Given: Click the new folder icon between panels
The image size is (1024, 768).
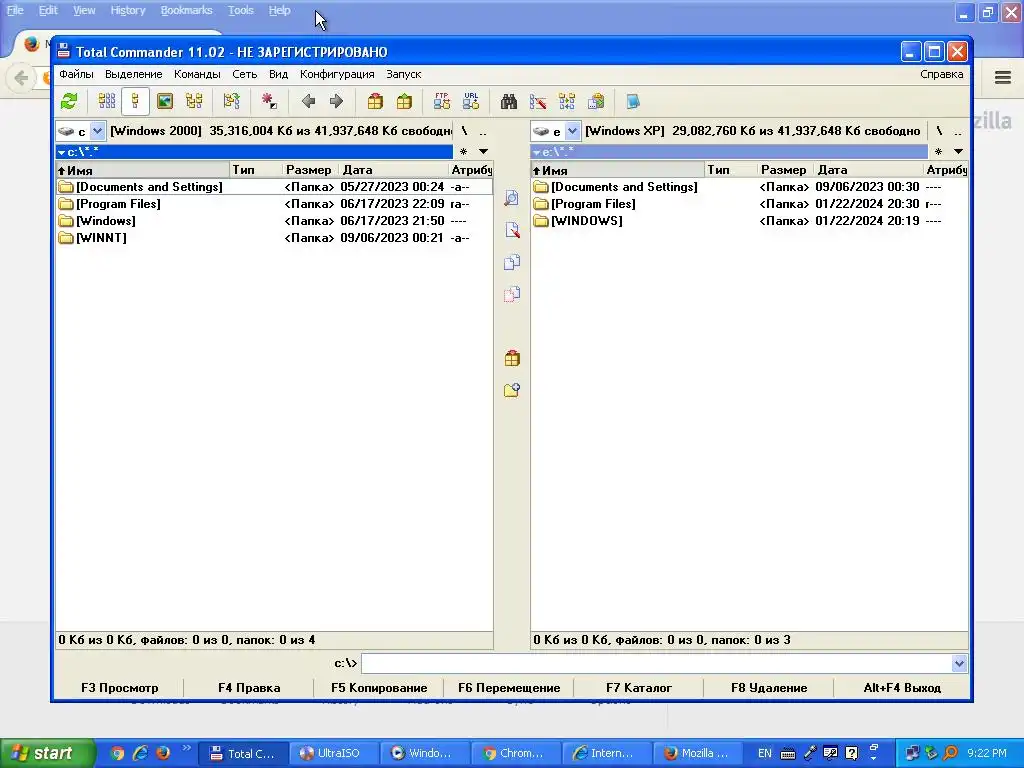Looking at the screenshot, I should [512, 390].
